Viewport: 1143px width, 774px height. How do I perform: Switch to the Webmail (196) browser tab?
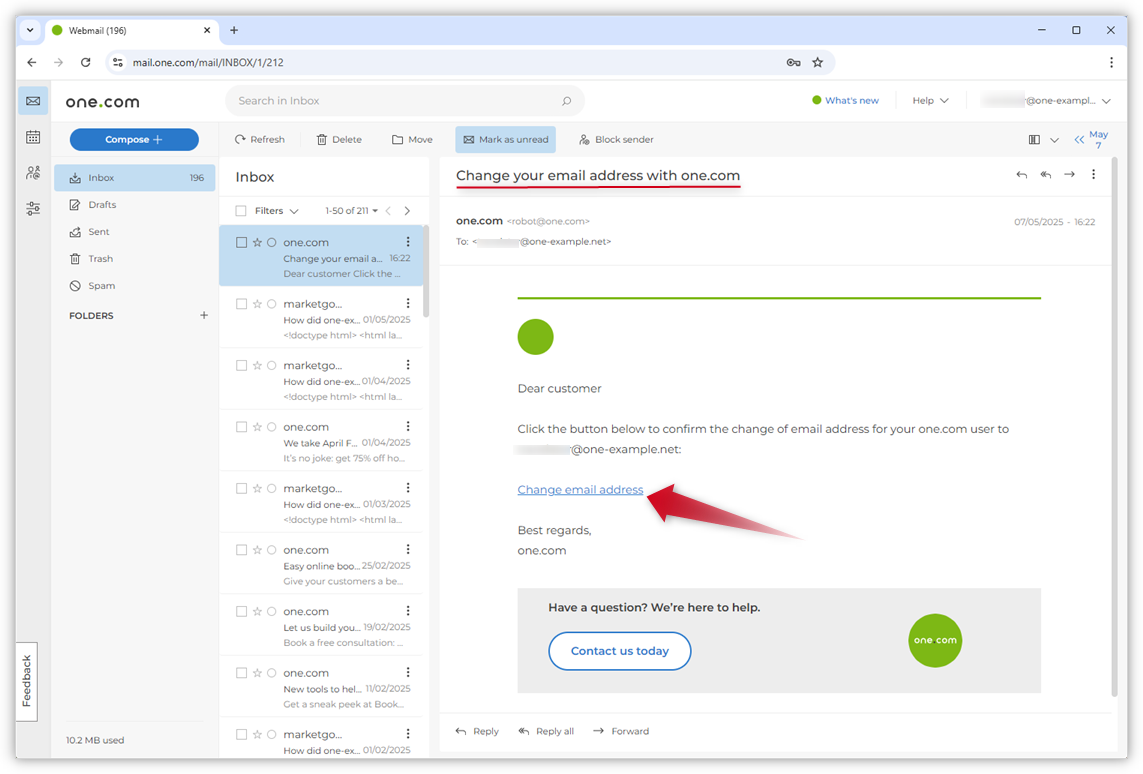[131, 31]
